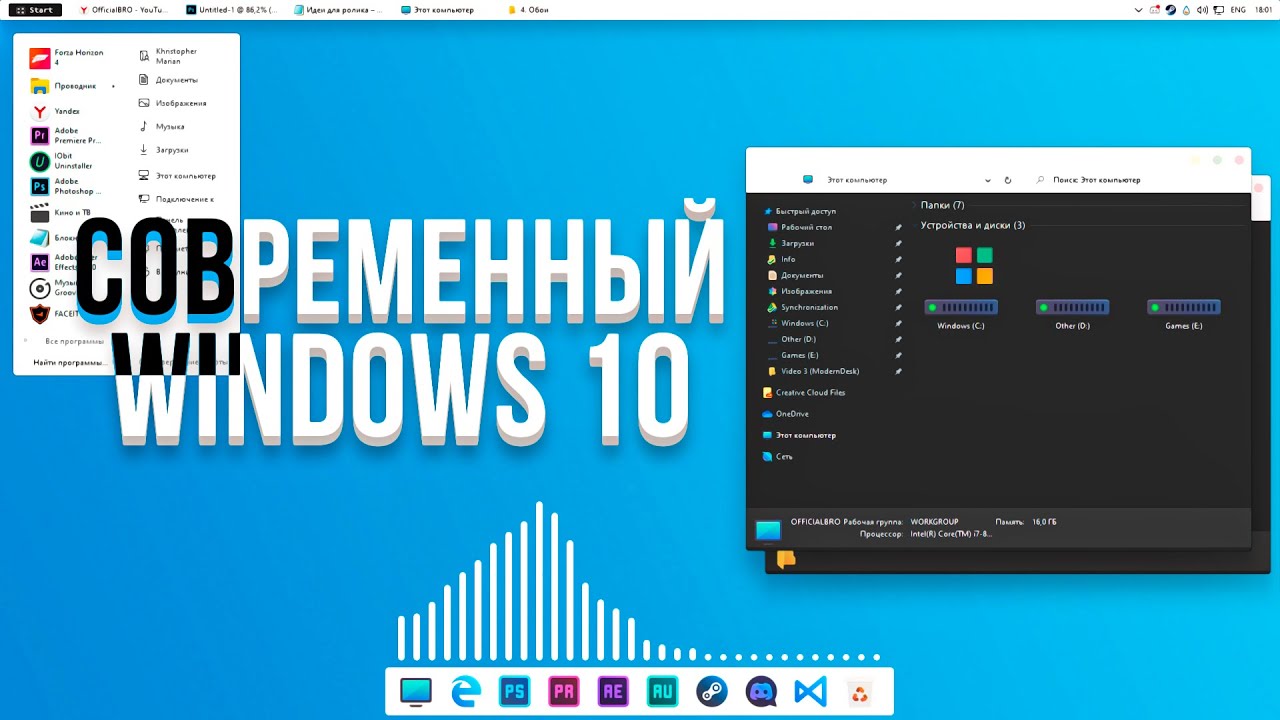
Task: Click the After Effects icon in Start menu
Action: 39,263
